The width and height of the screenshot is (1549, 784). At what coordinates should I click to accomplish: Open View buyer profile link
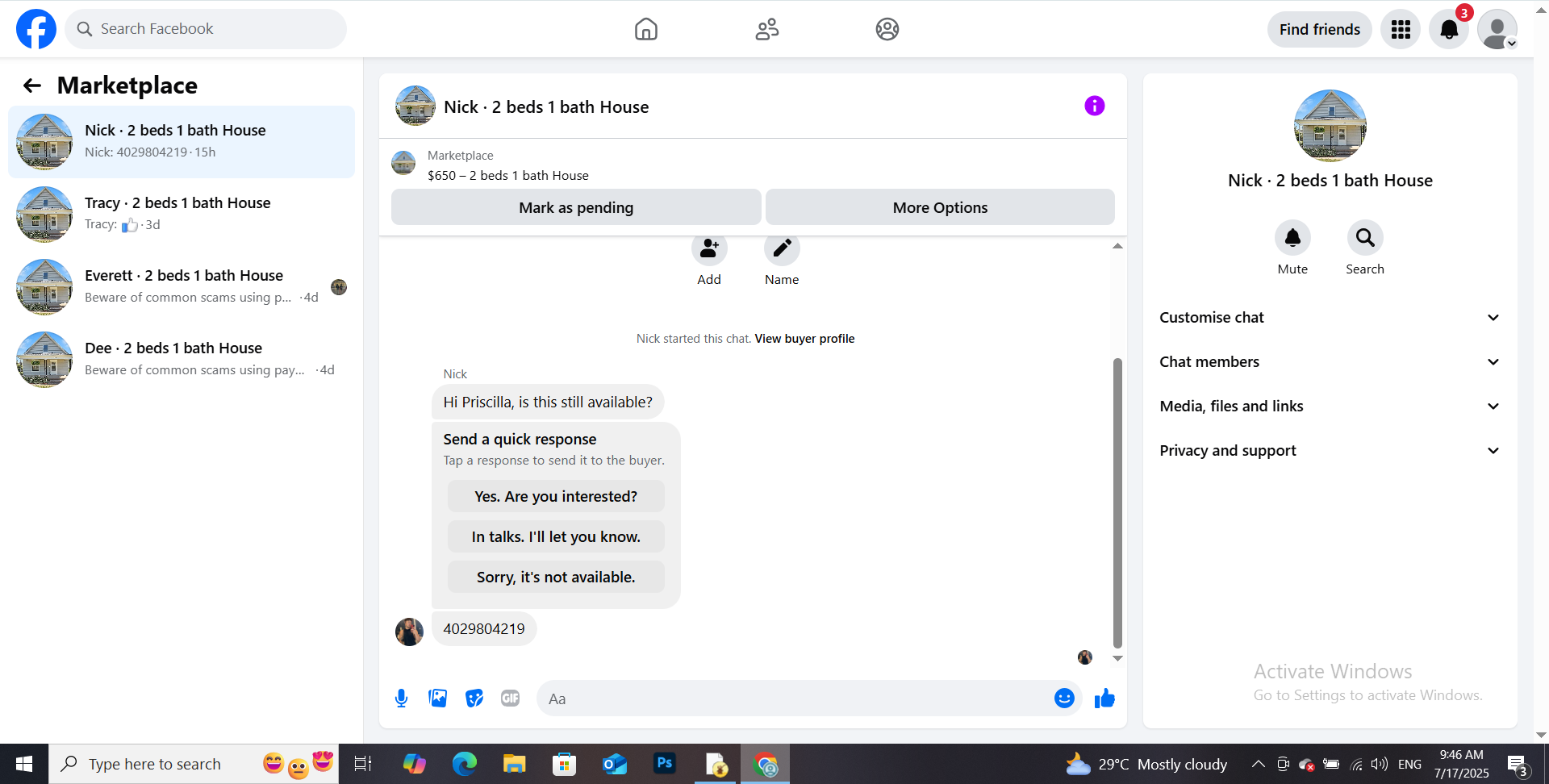coord(804,339)
